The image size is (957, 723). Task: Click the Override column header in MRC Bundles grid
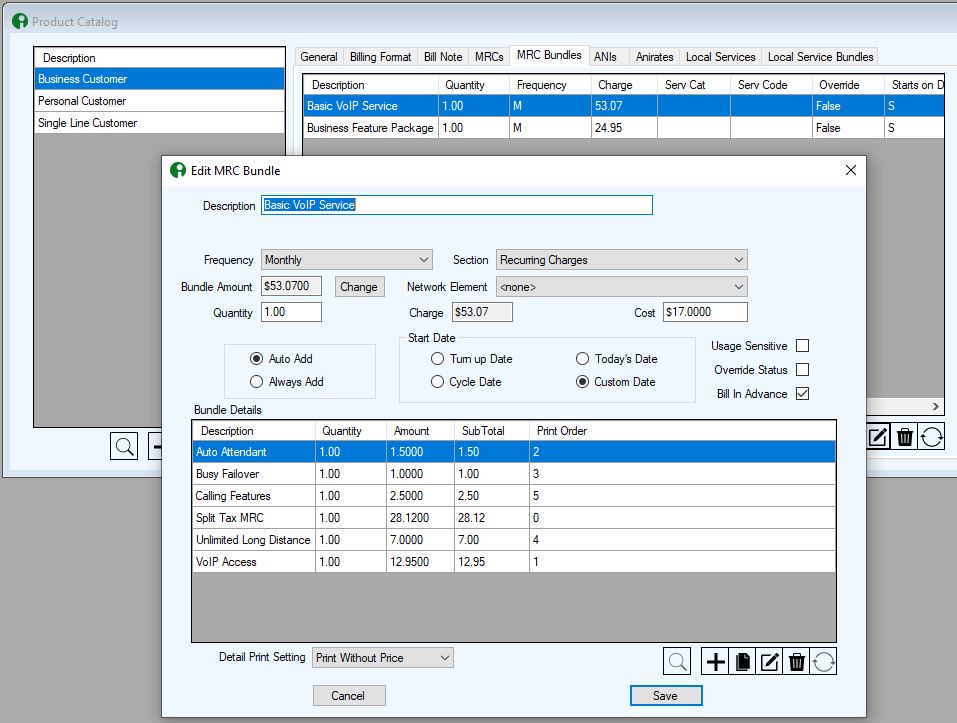pos(848,85)
